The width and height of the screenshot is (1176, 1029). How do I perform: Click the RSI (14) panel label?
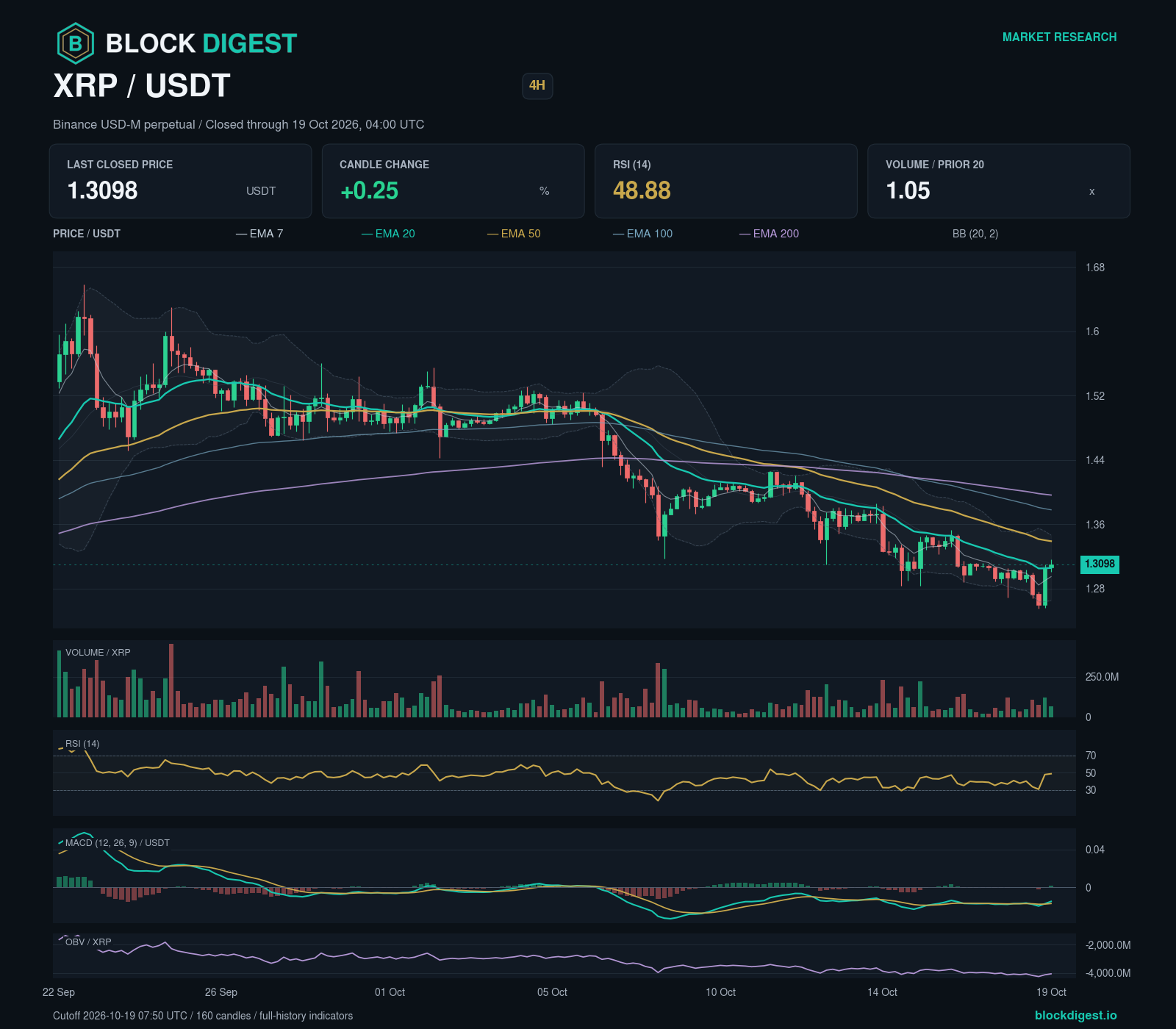[x=82, y=744]
